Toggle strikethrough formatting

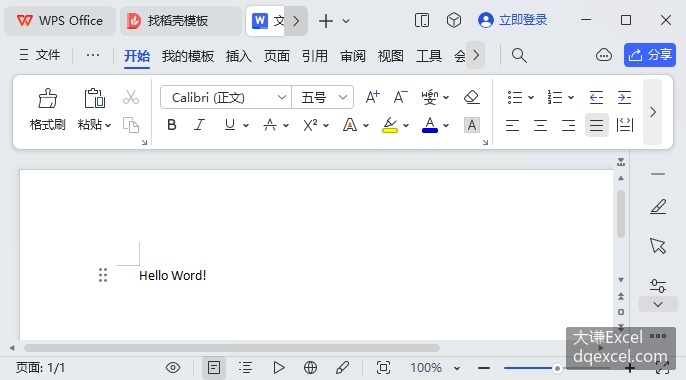[270, 125]
